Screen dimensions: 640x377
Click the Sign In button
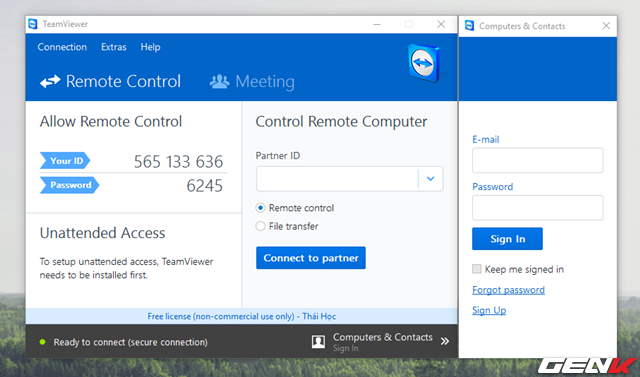coord(507,239)
